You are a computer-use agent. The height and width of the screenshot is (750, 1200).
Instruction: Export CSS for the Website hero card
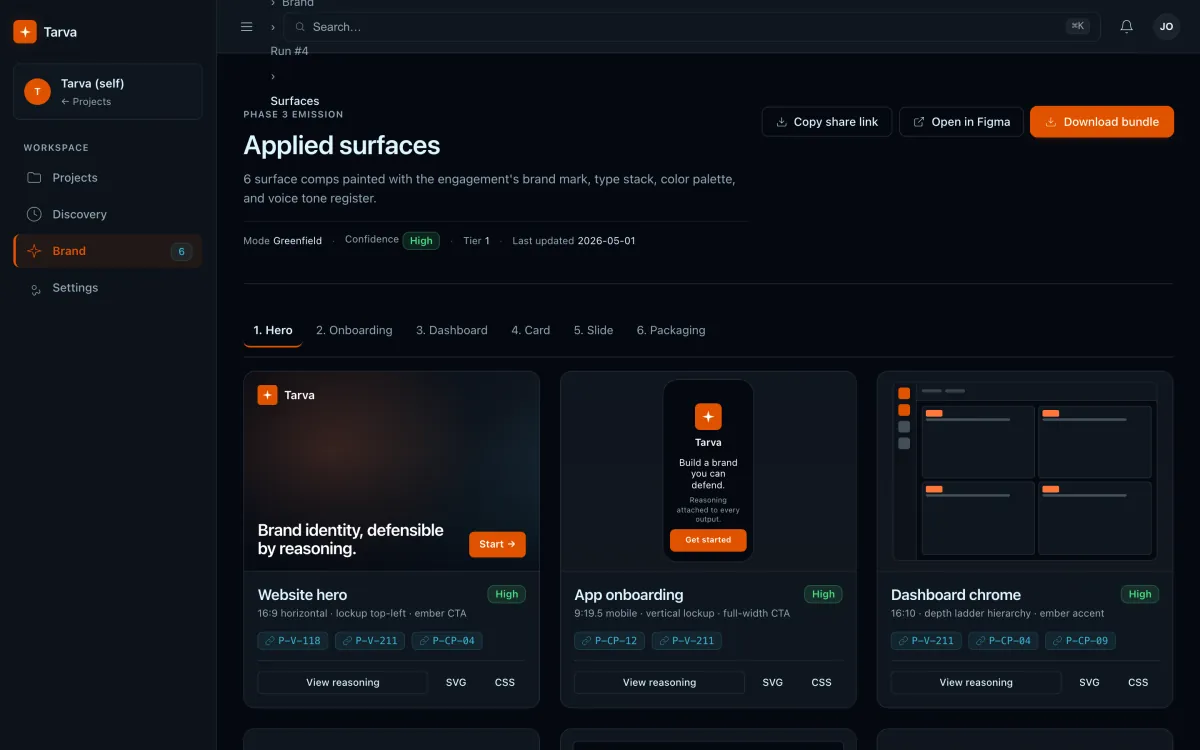(x=505, y=683)
